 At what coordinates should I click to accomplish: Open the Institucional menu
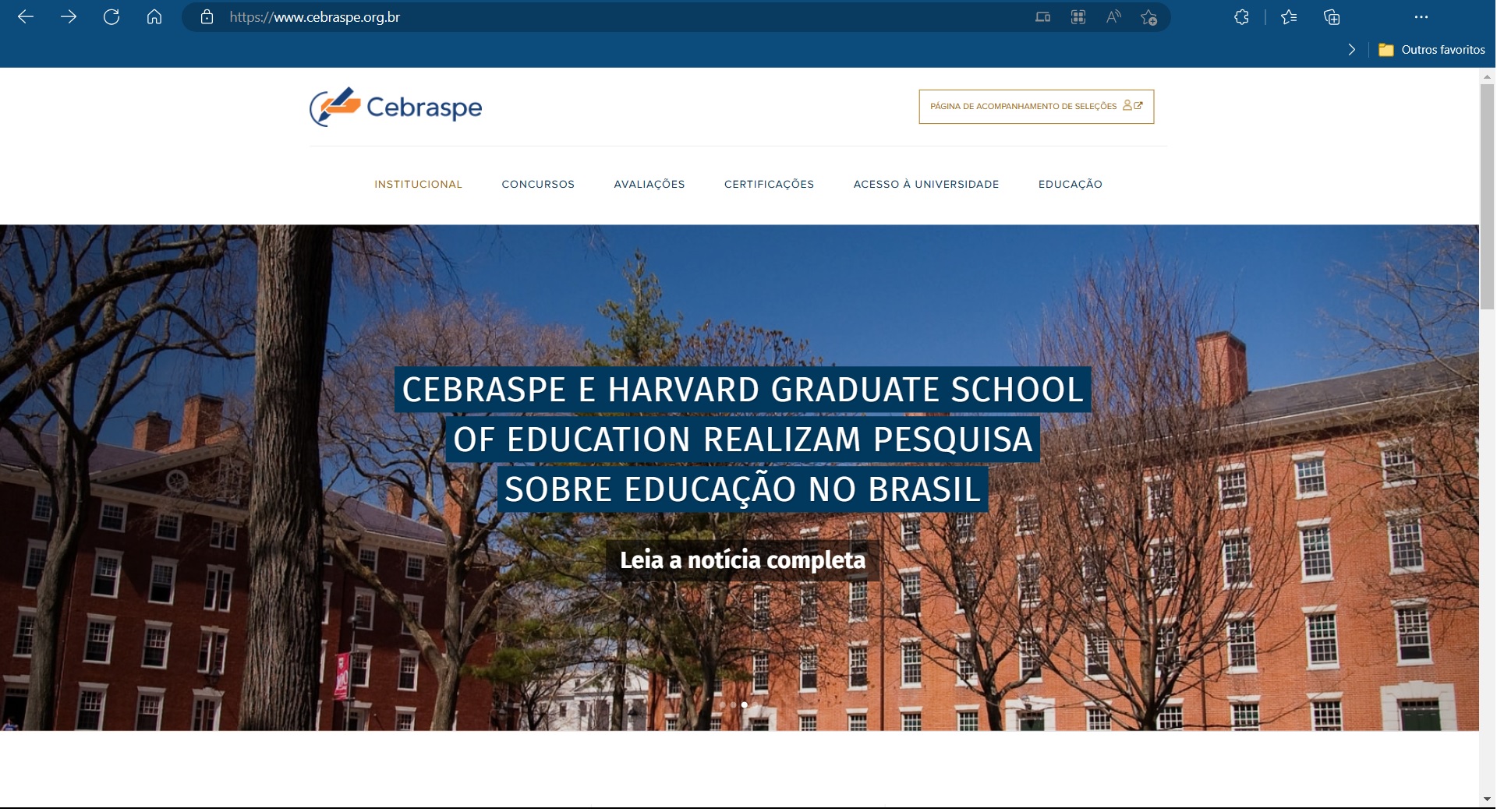[418, 185]
